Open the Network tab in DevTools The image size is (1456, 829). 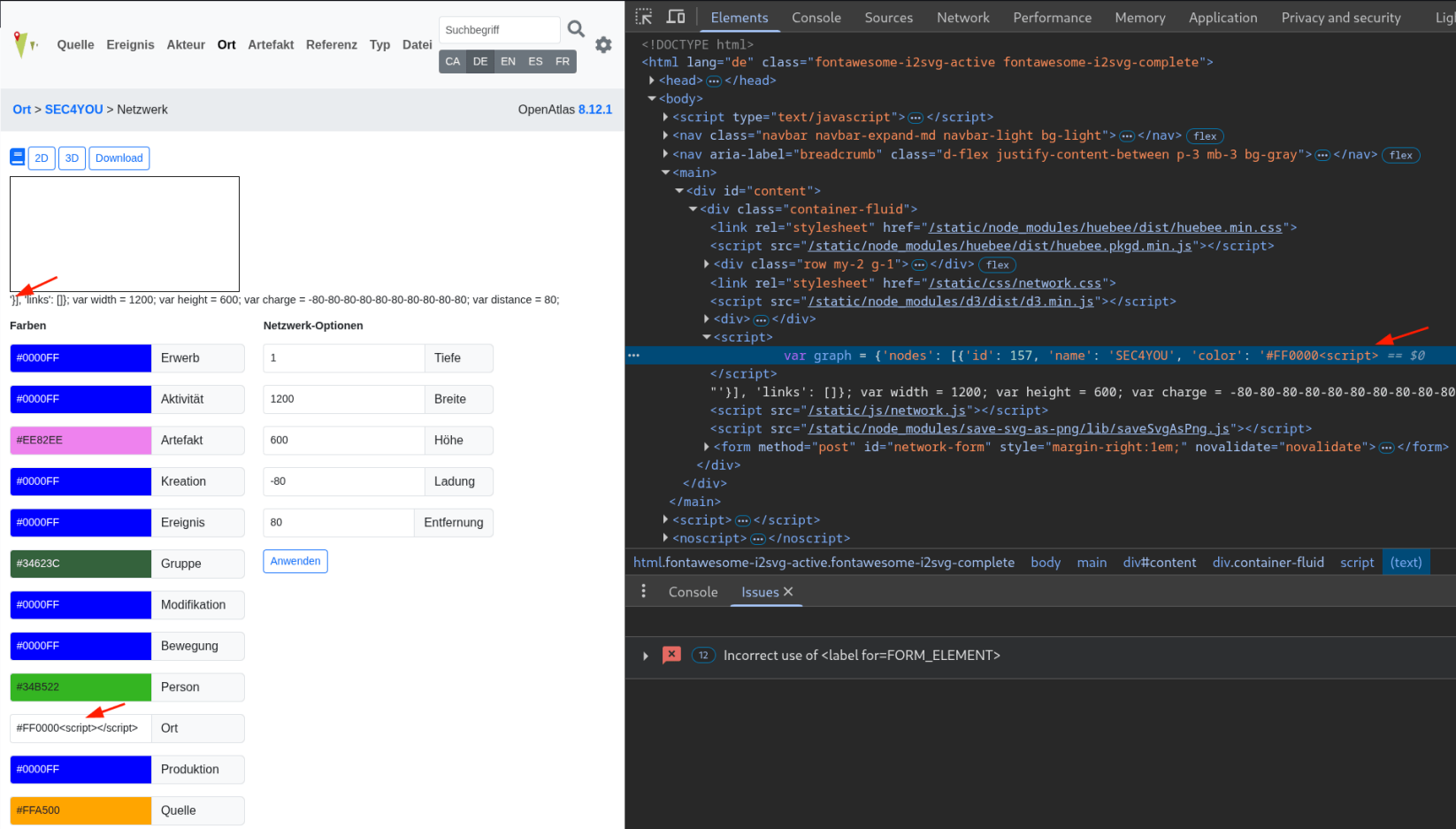962,18
